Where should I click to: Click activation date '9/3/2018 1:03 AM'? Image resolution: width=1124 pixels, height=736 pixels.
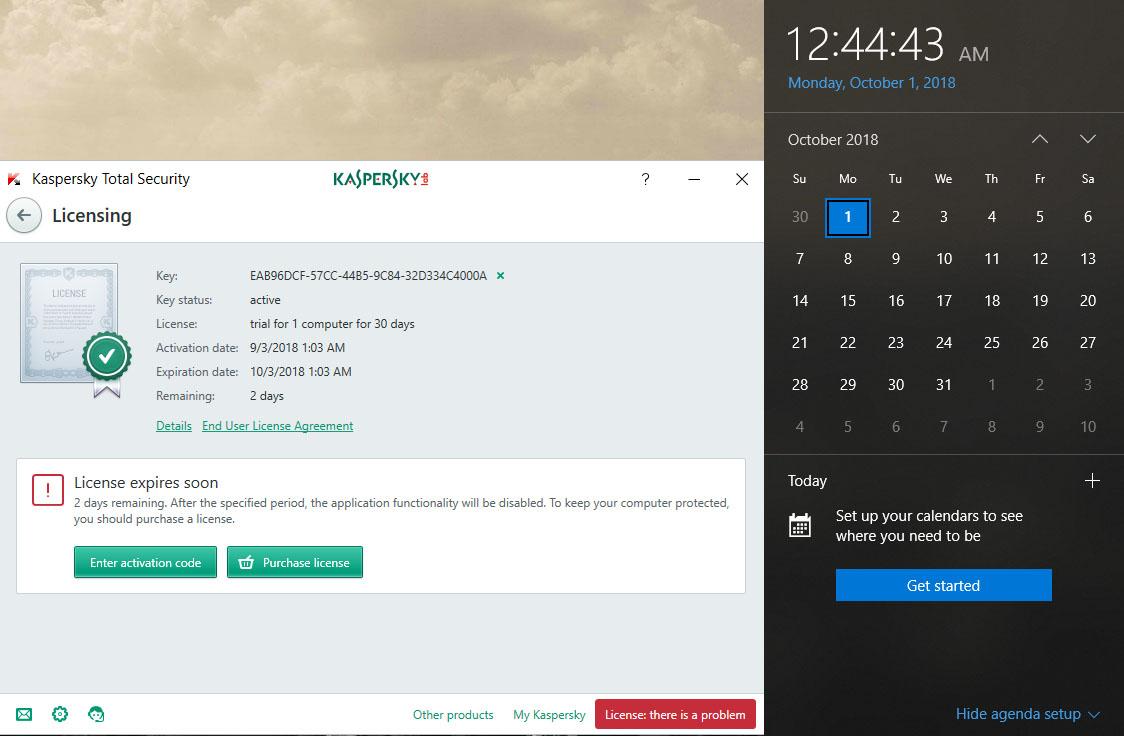point(297,348)
